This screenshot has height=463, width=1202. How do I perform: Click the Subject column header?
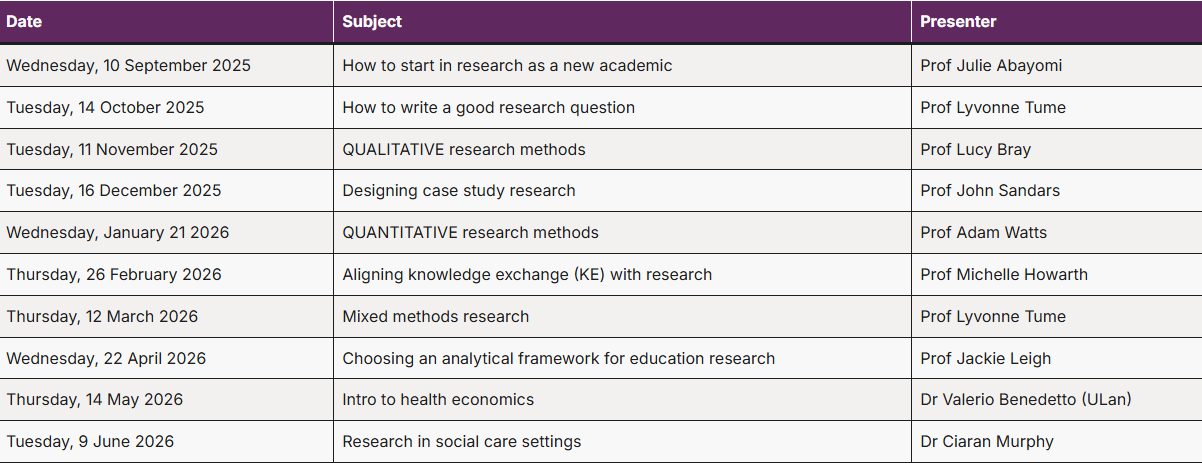coord(372,22)
